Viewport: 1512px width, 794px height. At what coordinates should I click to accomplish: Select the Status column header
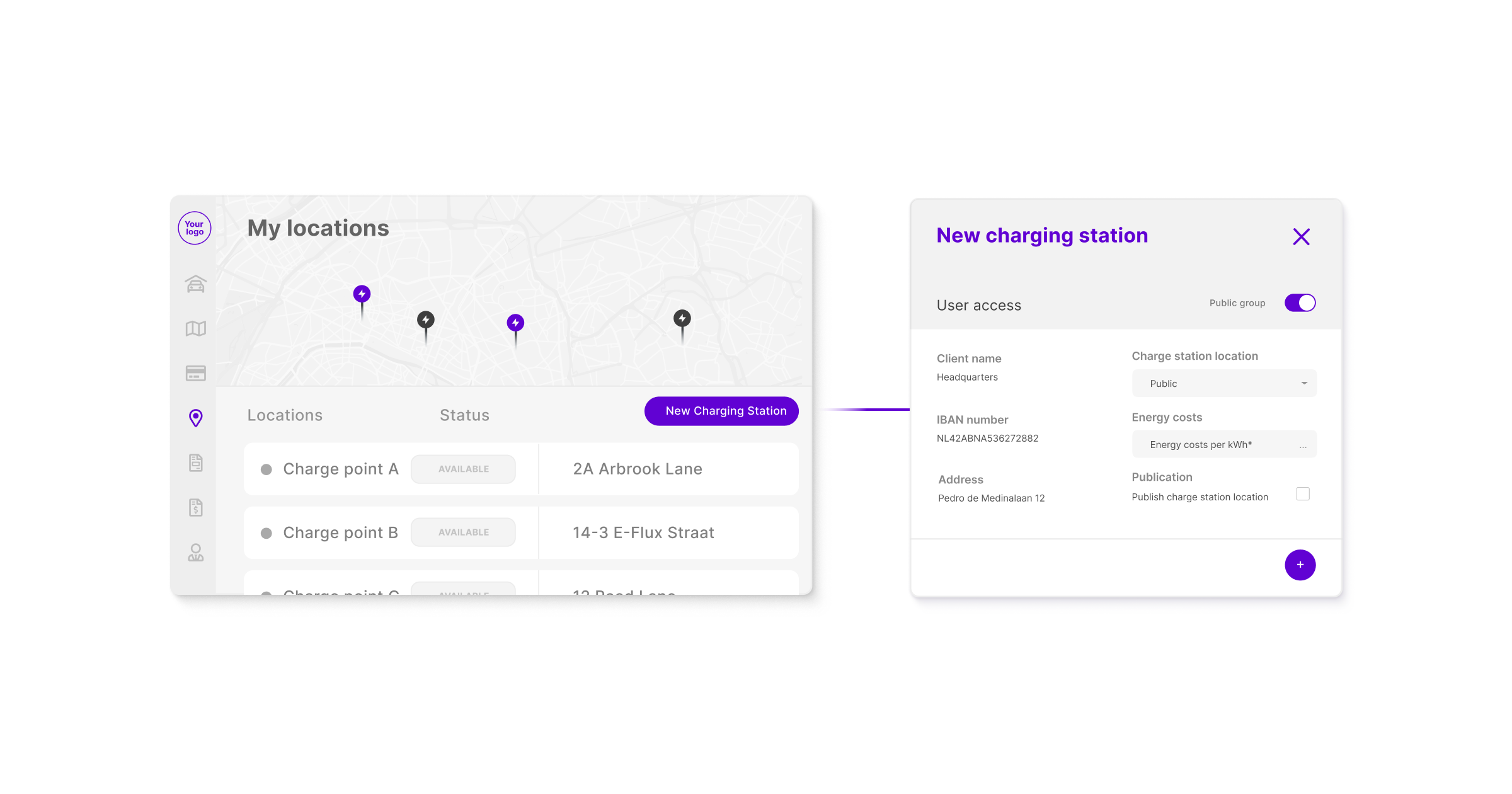click(x=464, y=415)
